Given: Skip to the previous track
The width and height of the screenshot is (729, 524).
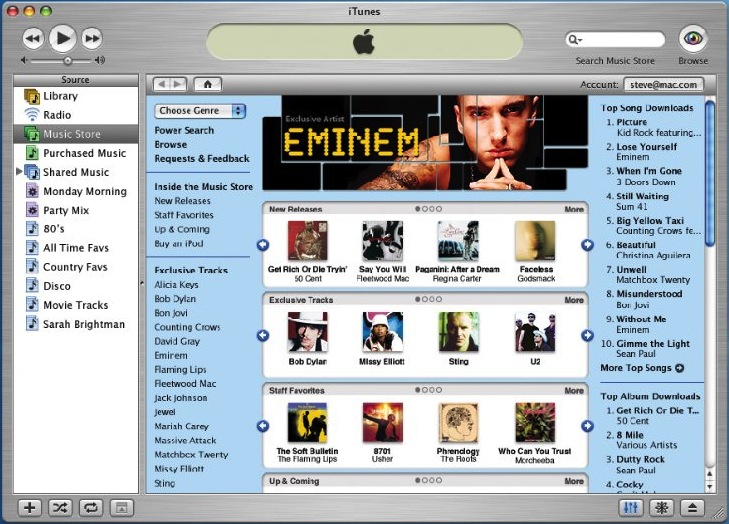Looking at the screenshot, I should coord(33,38).
